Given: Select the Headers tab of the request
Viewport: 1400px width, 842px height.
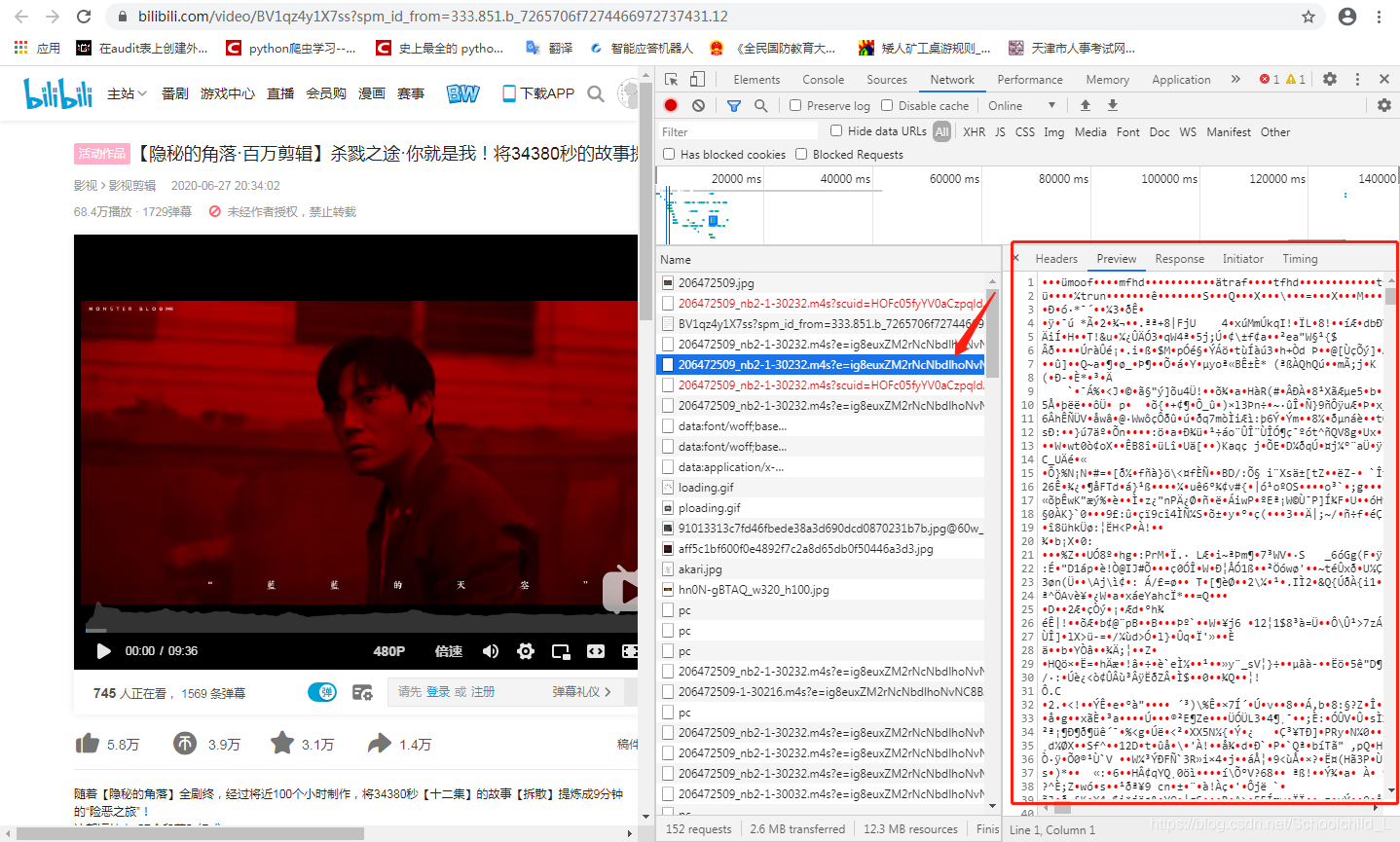Looking at the screenshot, I should click(1056, 259).
